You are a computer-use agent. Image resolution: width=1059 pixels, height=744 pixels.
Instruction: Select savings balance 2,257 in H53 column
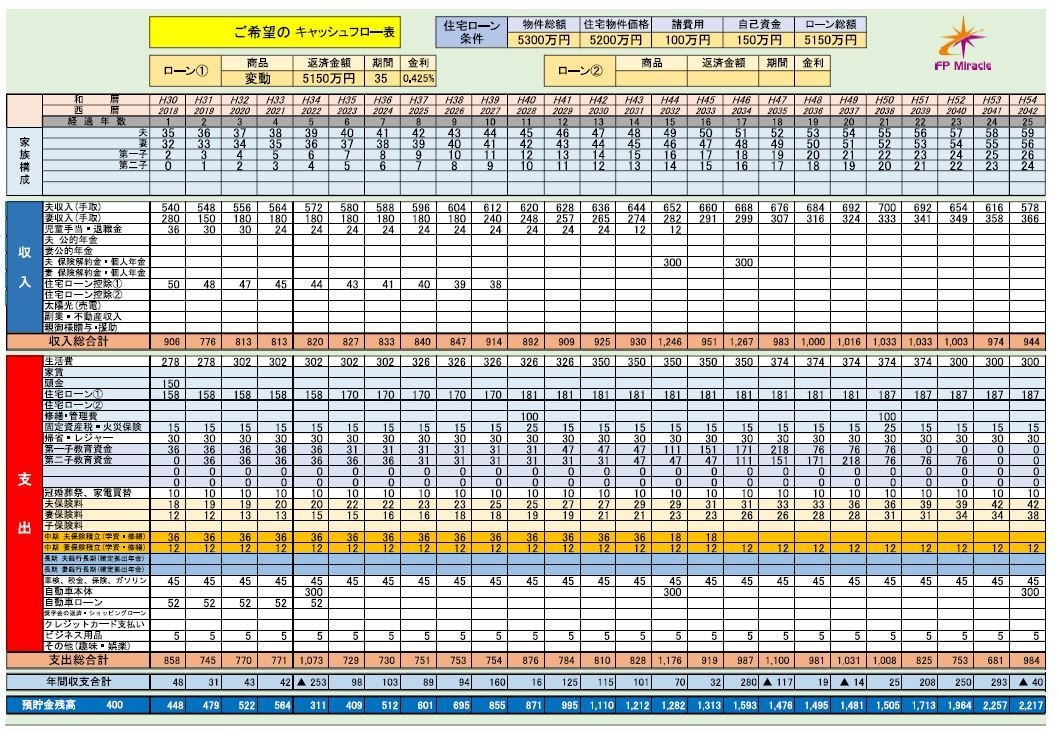click(991, 706)
